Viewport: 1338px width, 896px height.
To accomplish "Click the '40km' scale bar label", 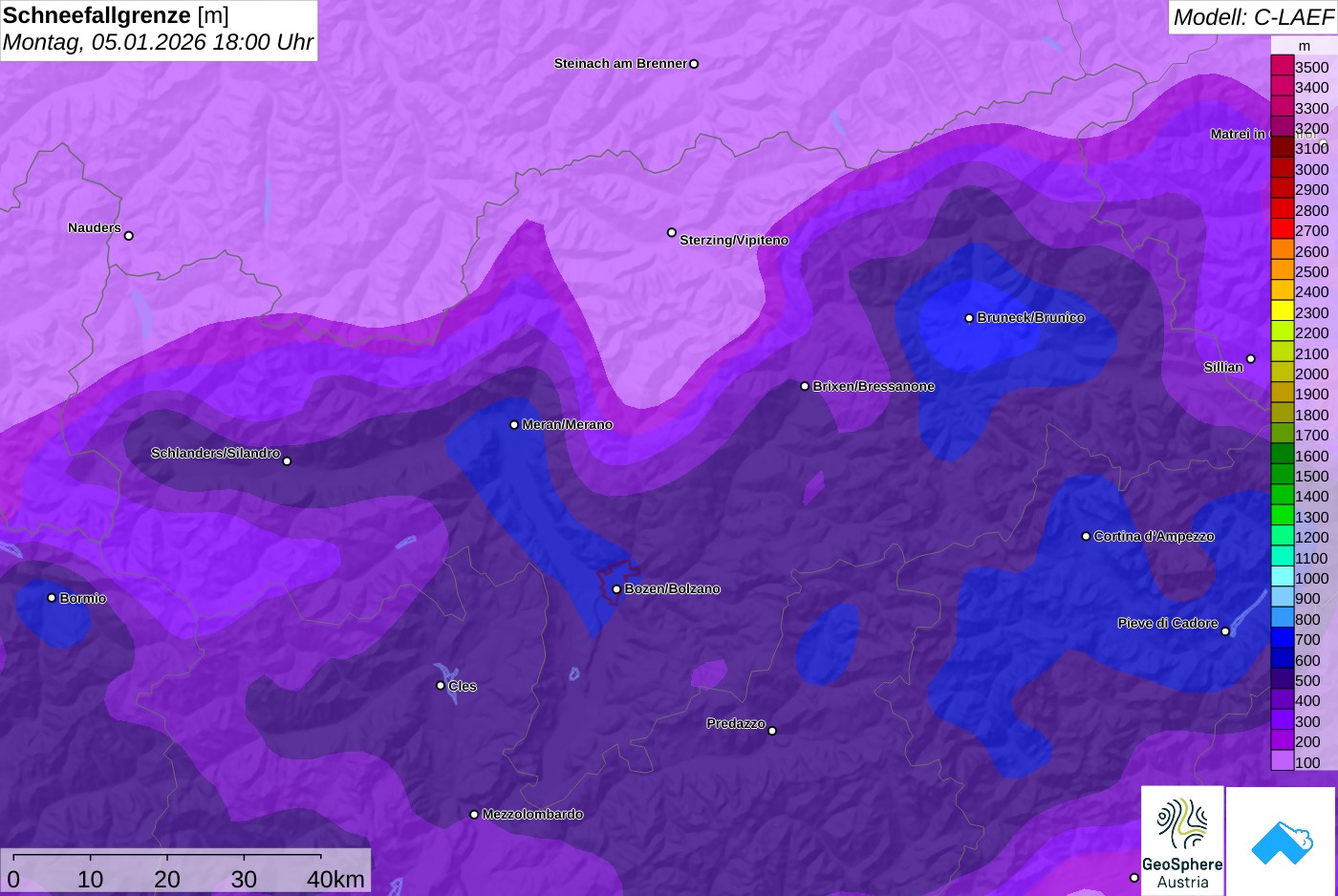I will click(x=335, y=879).
